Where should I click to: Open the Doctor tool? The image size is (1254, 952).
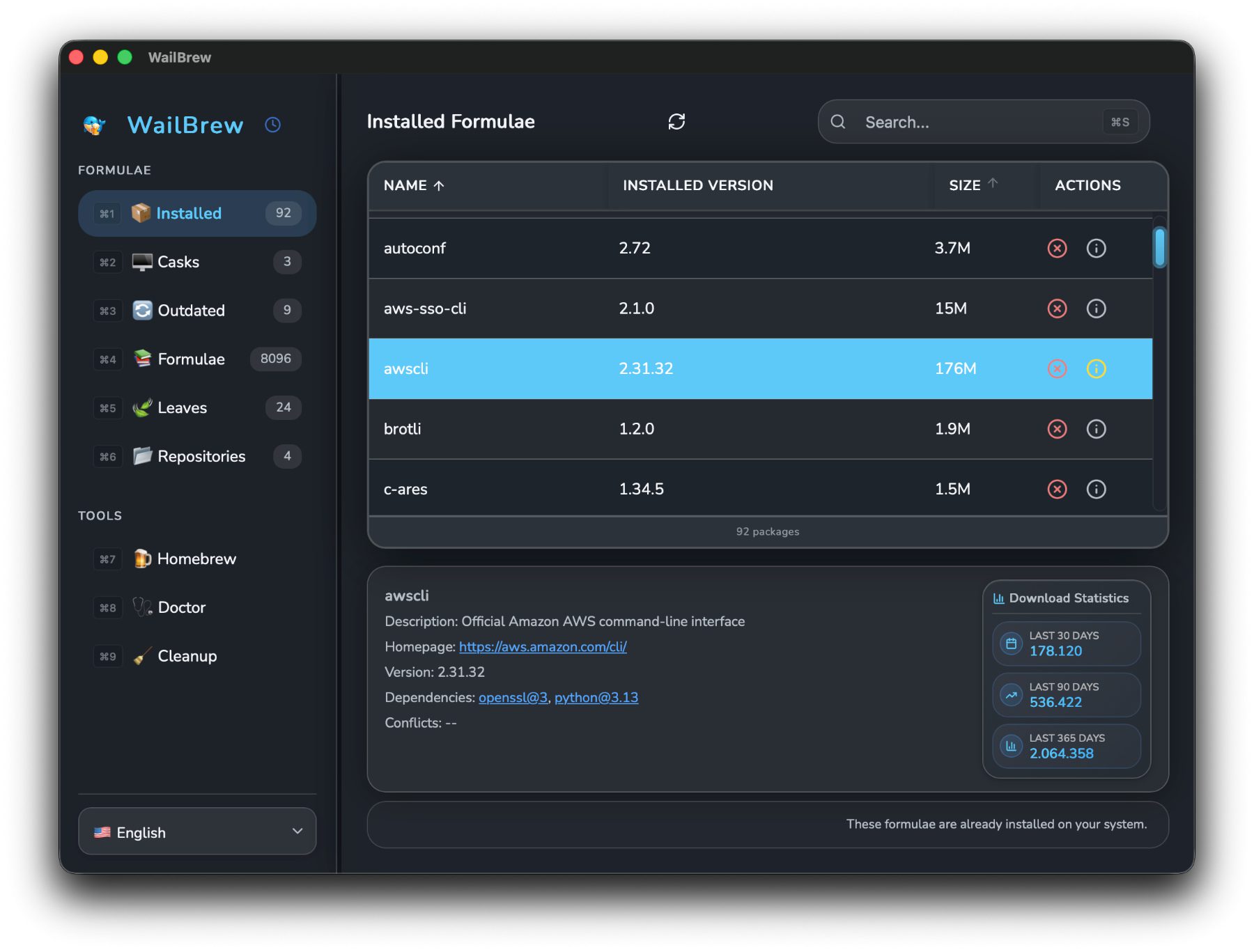(x=181, y=607)
